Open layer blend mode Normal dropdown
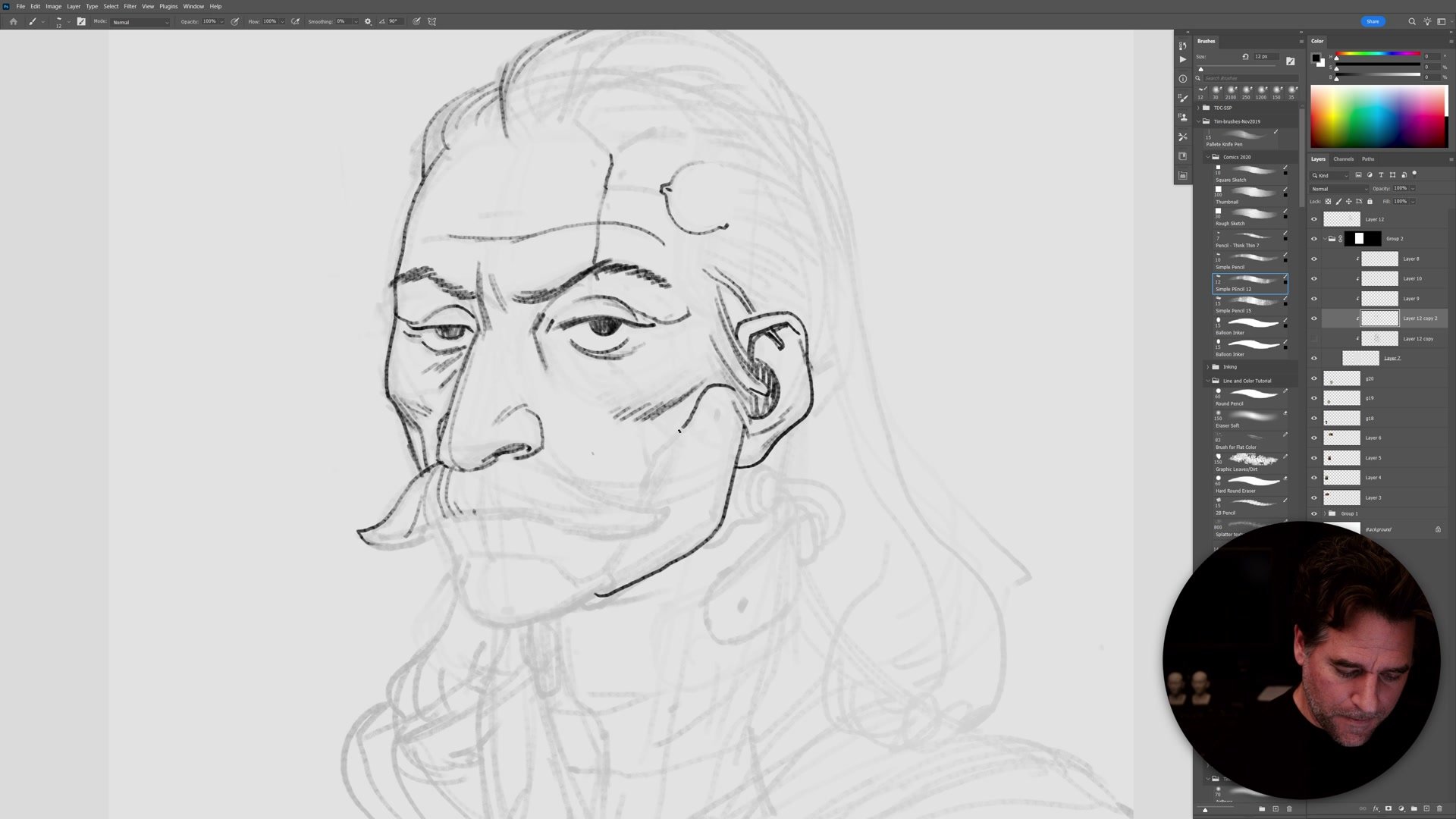This screenshot has height=819, width=1456. tap(1339, 189)
